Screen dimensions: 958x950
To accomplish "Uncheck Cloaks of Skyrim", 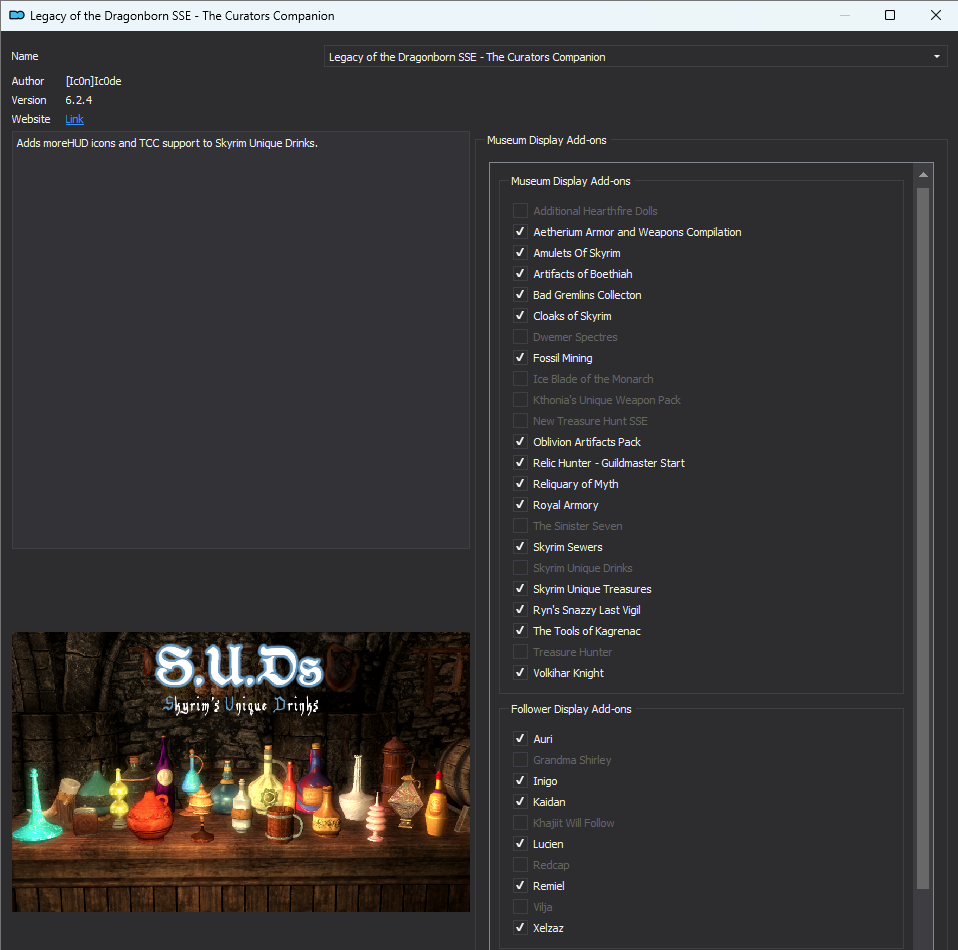I will click(x=520, y=316).
